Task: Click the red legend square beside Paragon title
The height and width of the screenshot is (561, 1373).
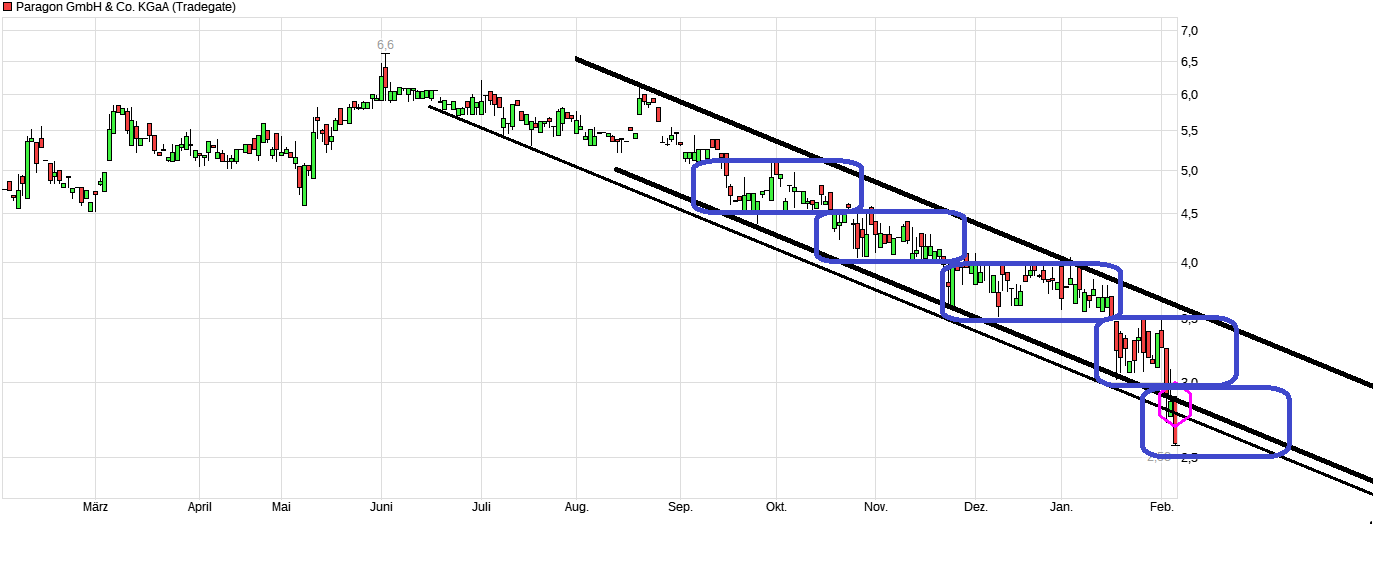Action: (8, 7)
